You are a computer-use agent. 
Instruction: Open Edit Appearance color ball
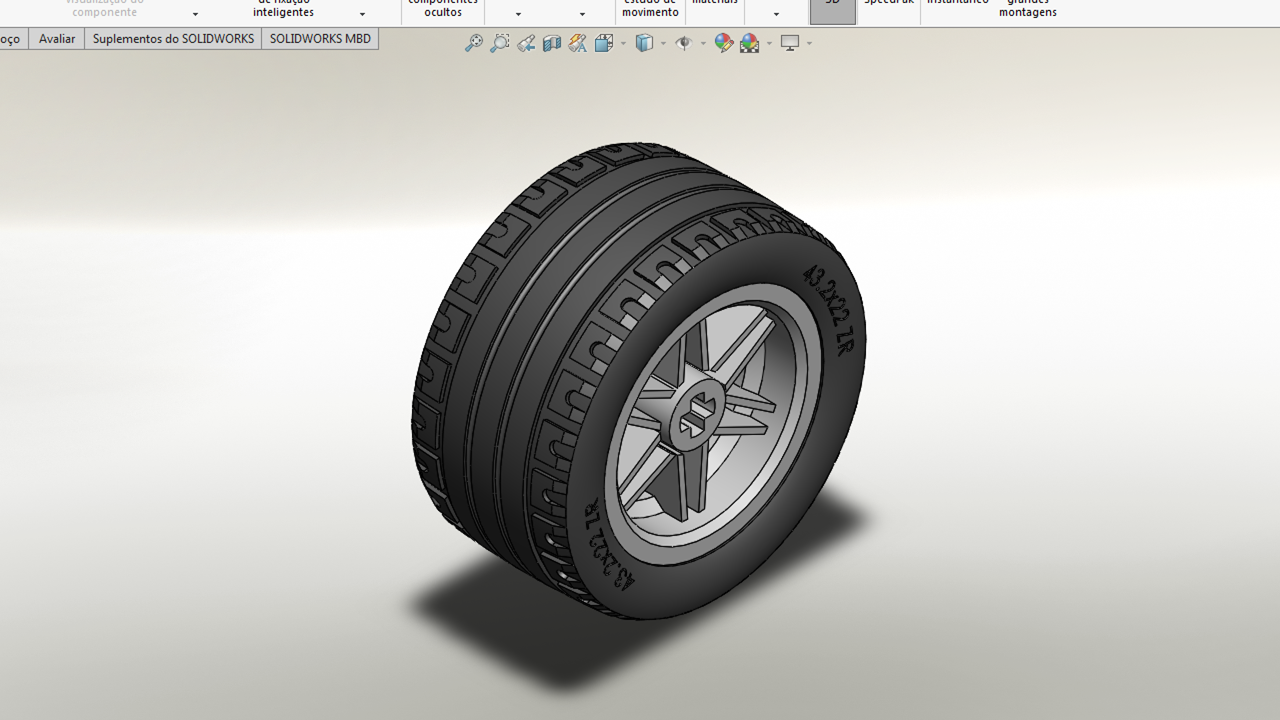click(x=724, y=43)
